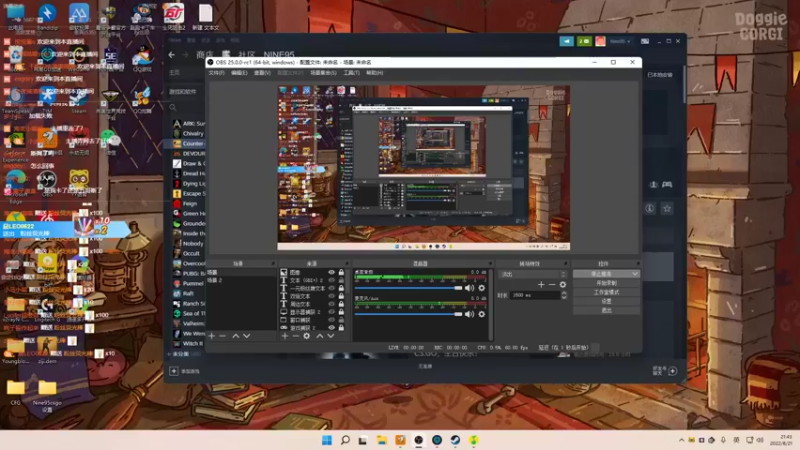800x450 pixels.
Task: Pop out the 场景 dock panel icon
Action: [x=273, y=264]
